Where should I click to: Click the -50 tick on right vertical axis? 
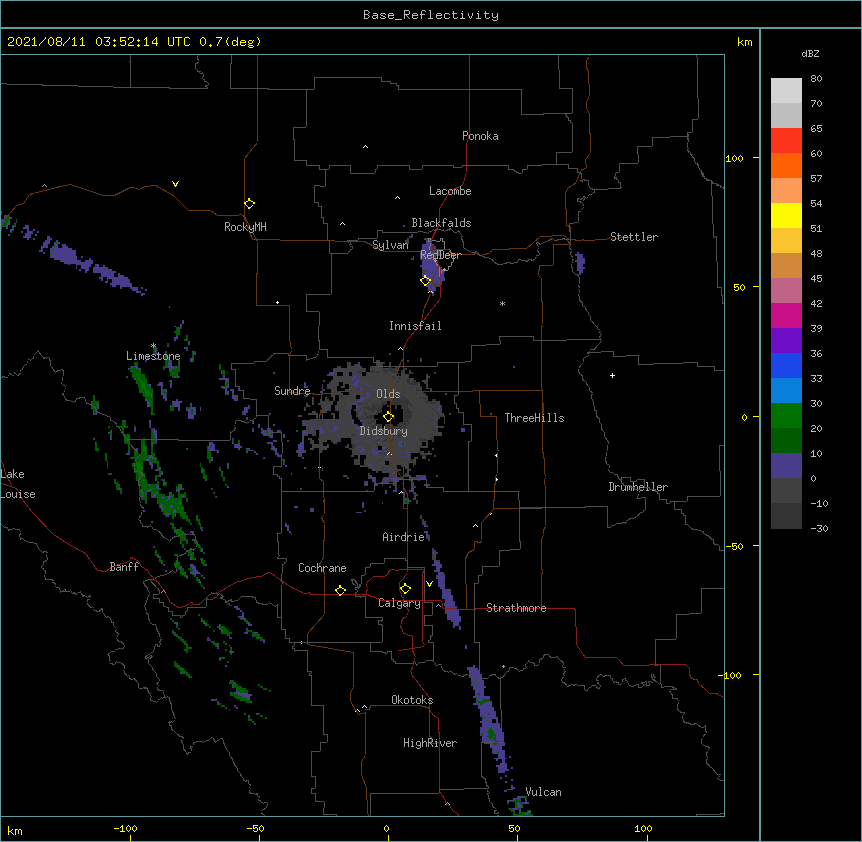(734, 546)
